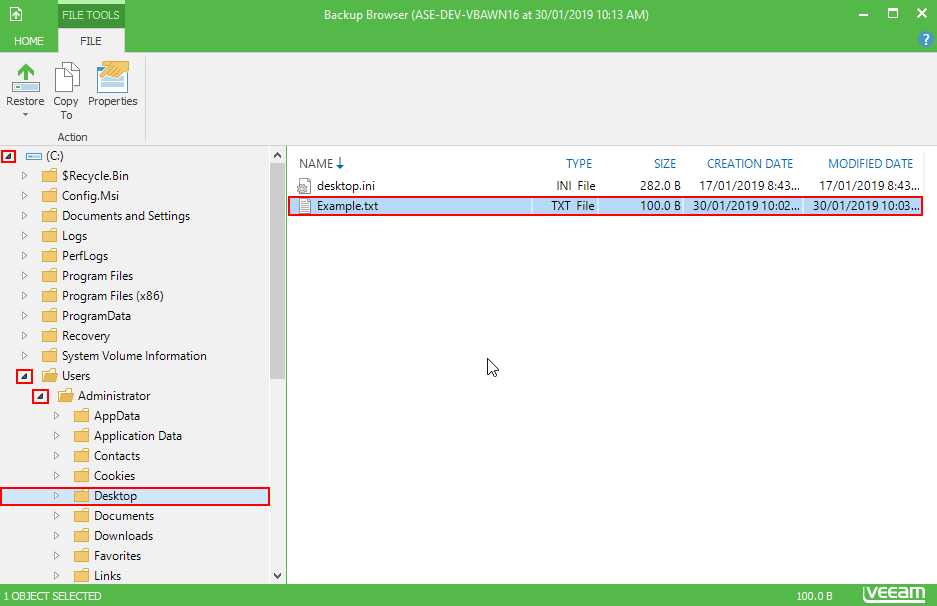
Task: Select the FILE ribbon tab
Action: (91, 41)
